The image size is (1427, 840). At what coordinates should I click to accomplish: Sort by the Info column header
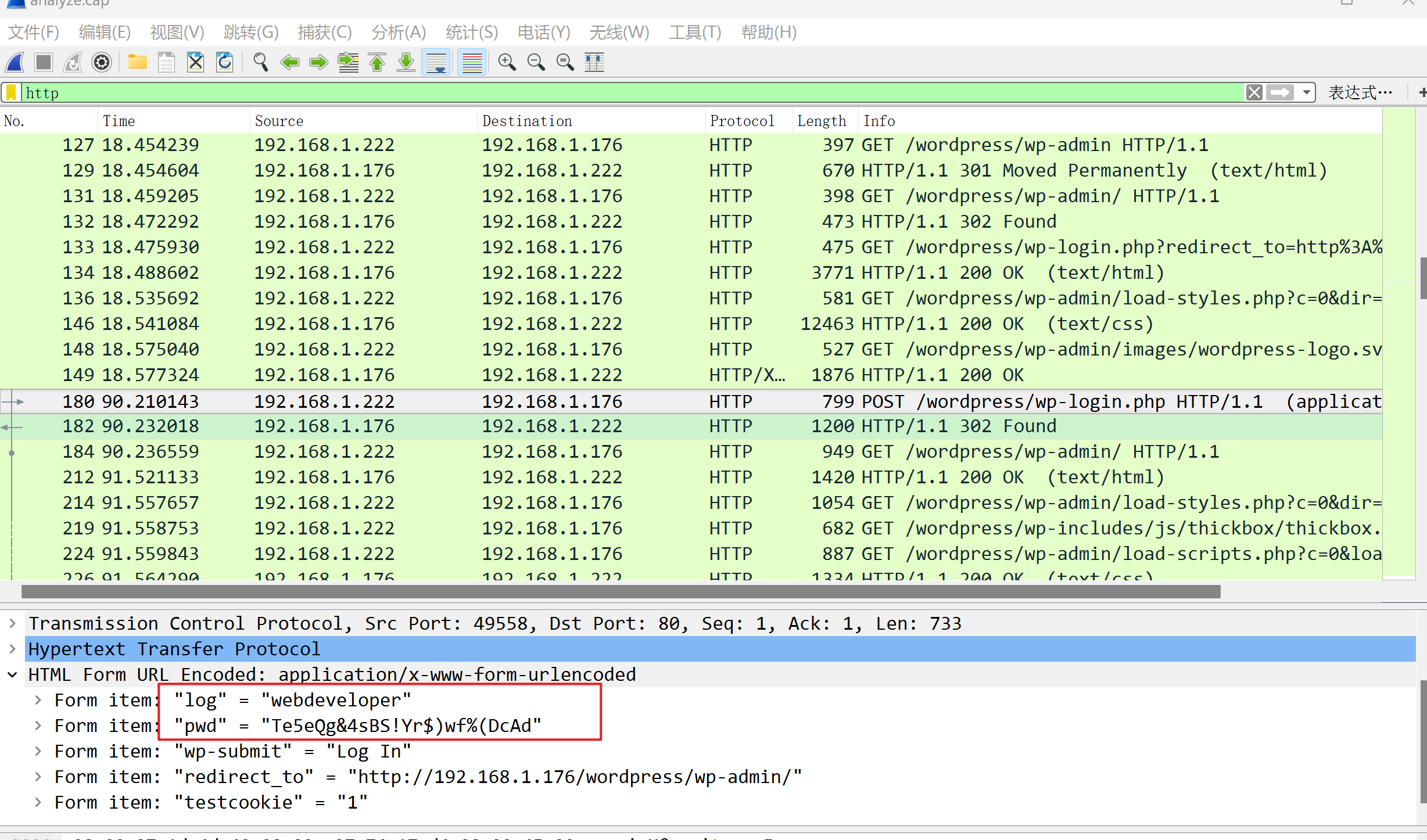pos(1120,121)
